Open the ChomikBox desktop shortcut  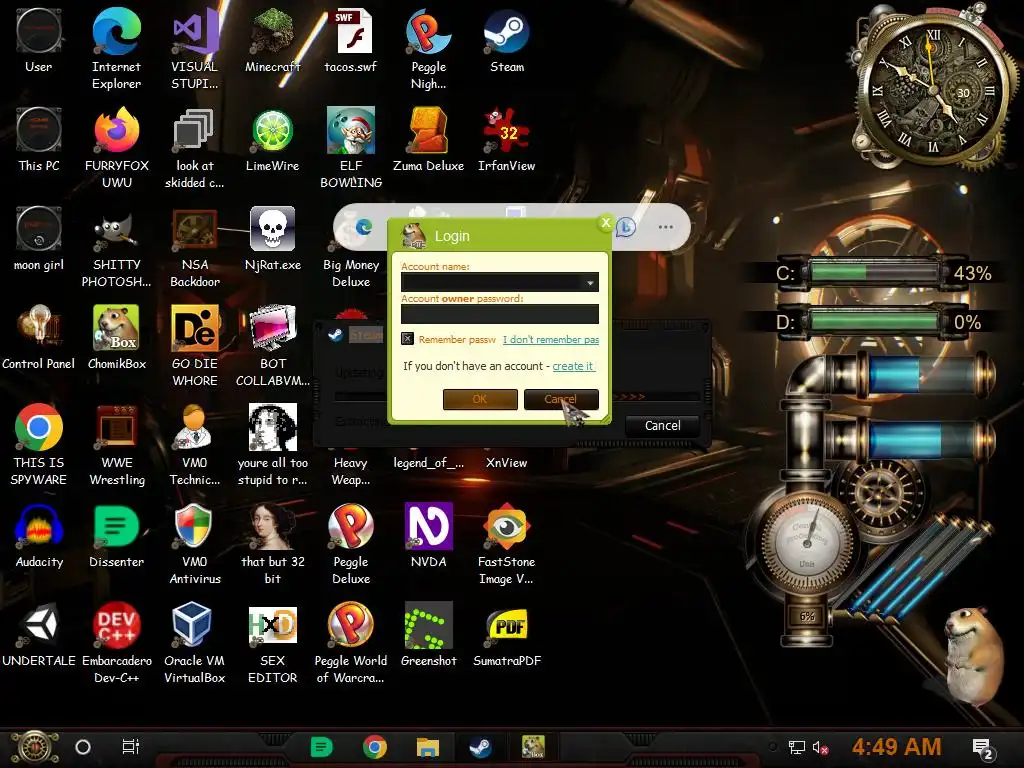pyautogui.click(x=116, y=338)
